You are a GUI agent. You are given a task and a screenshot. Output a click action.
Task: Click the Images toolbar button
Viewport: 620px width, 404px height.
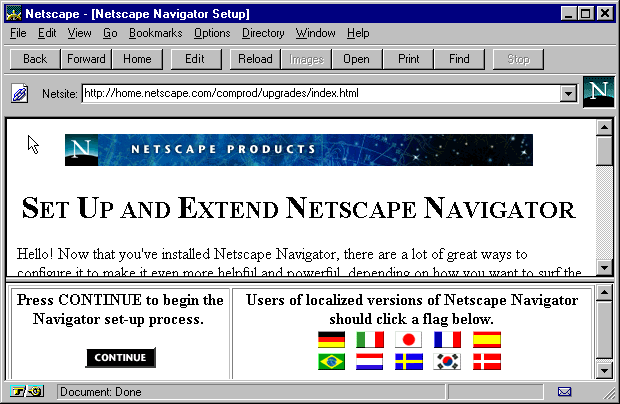pos(306,59)
